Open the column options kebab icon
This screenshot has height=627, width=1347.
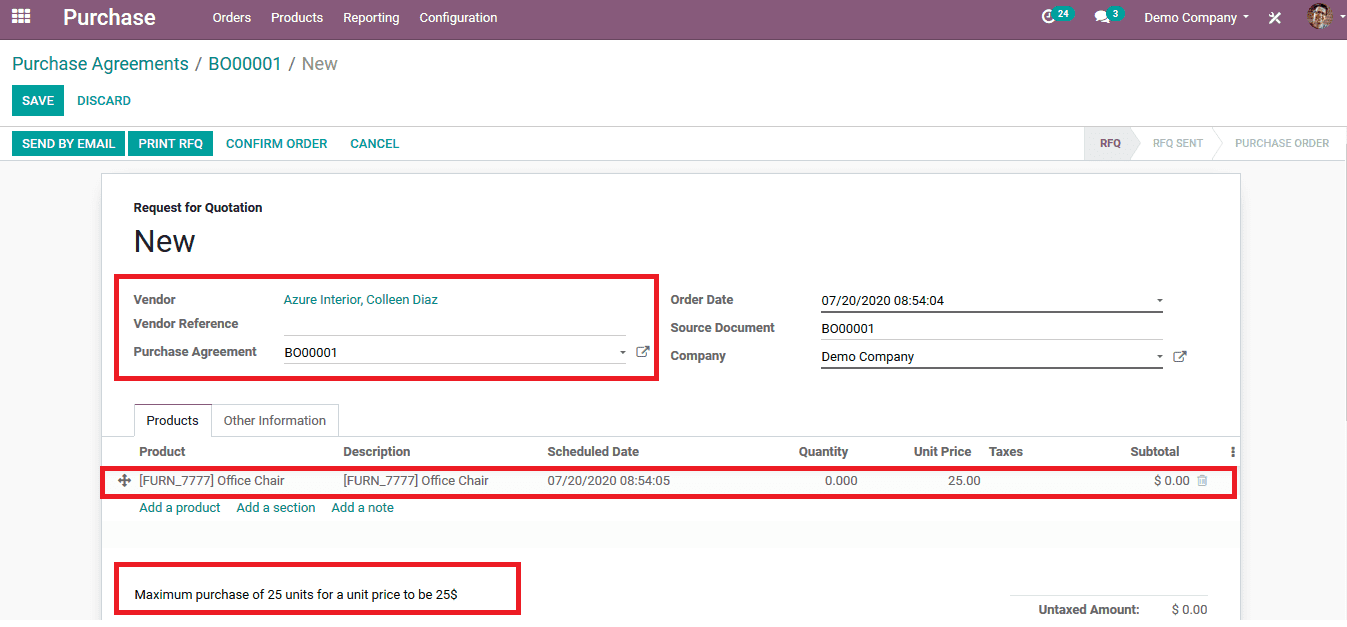(1232, 452)
